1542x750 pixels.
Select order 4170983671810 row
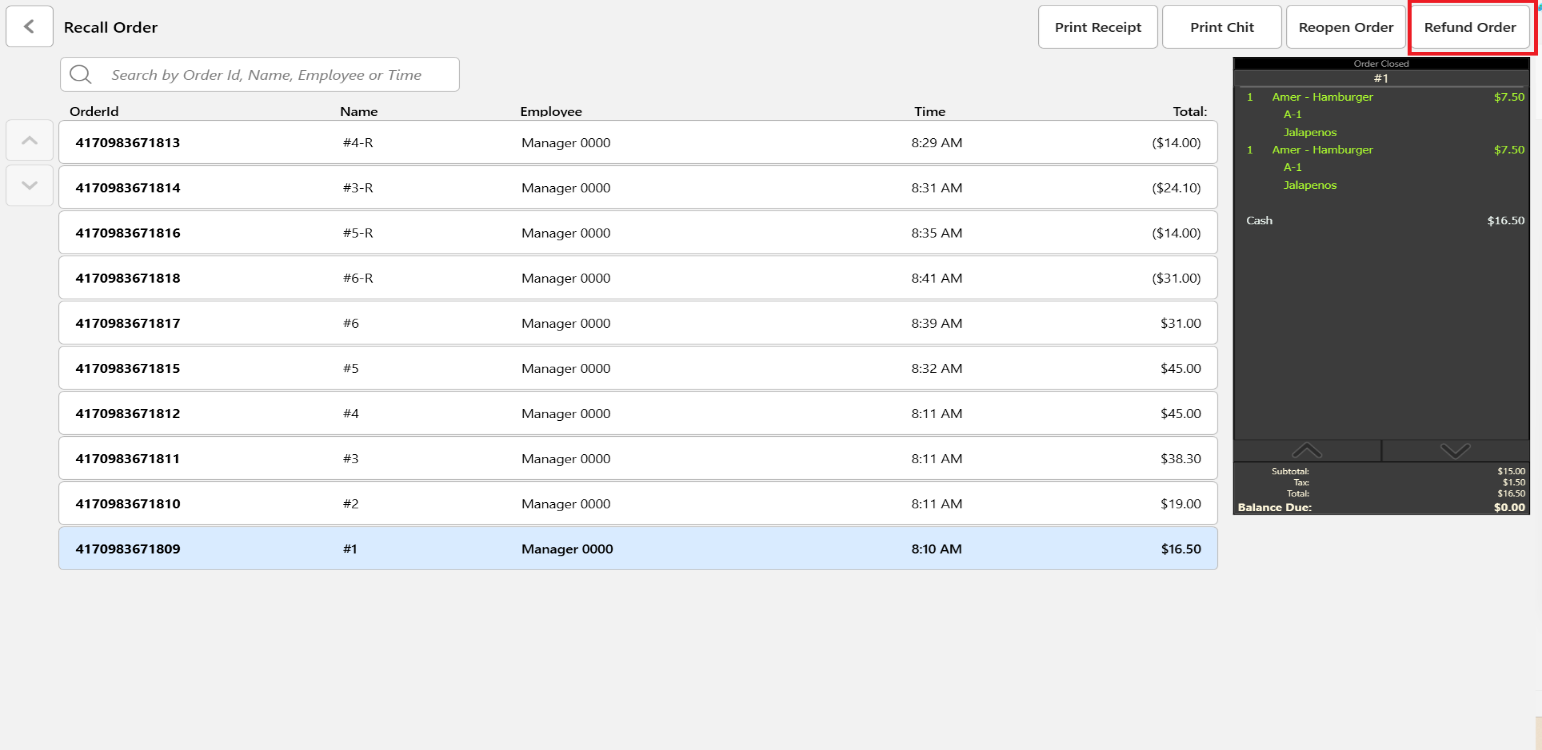point(638,503)
